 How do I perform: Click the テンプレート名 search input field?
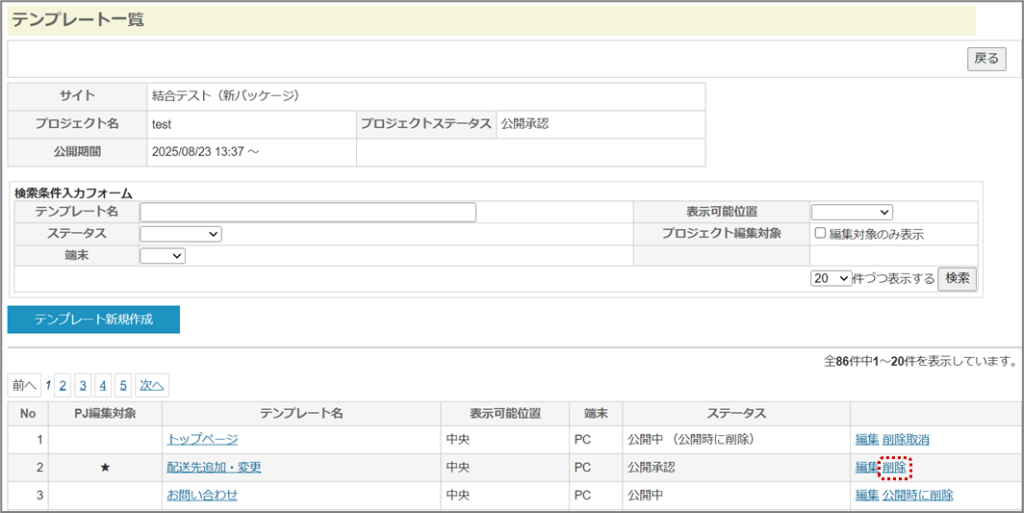tap(308, 212)
